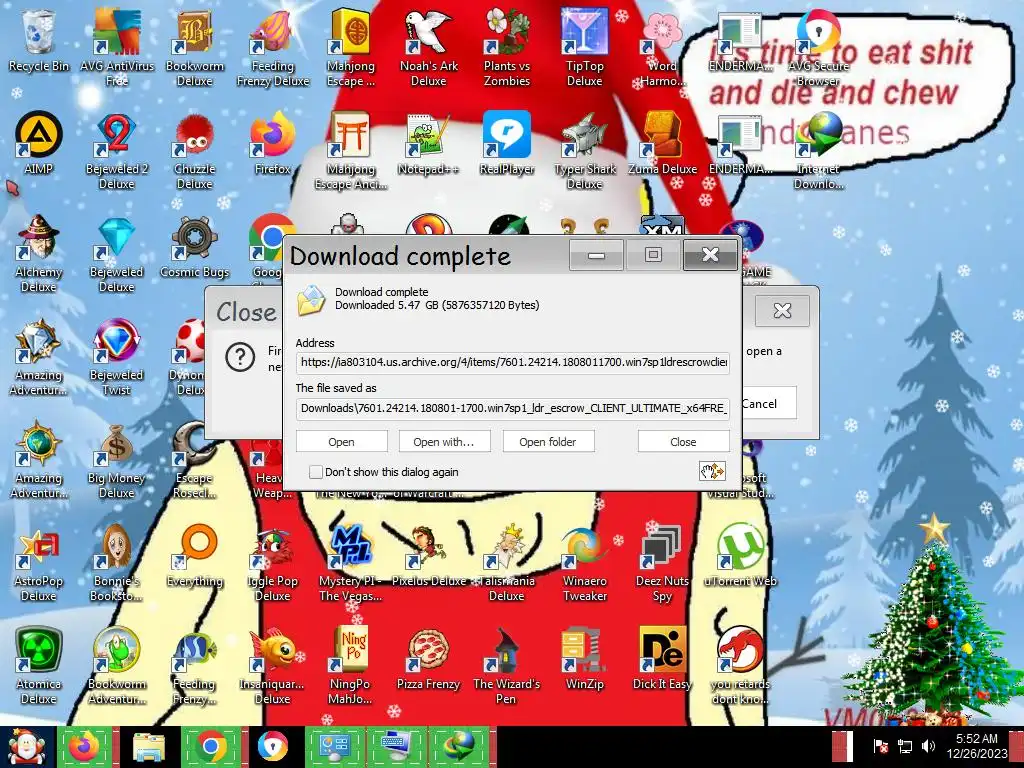The width and height of the screenshot is (1024, 768).
Task: Open The Wizard's Pen shortcut
Action: (507, 666)
